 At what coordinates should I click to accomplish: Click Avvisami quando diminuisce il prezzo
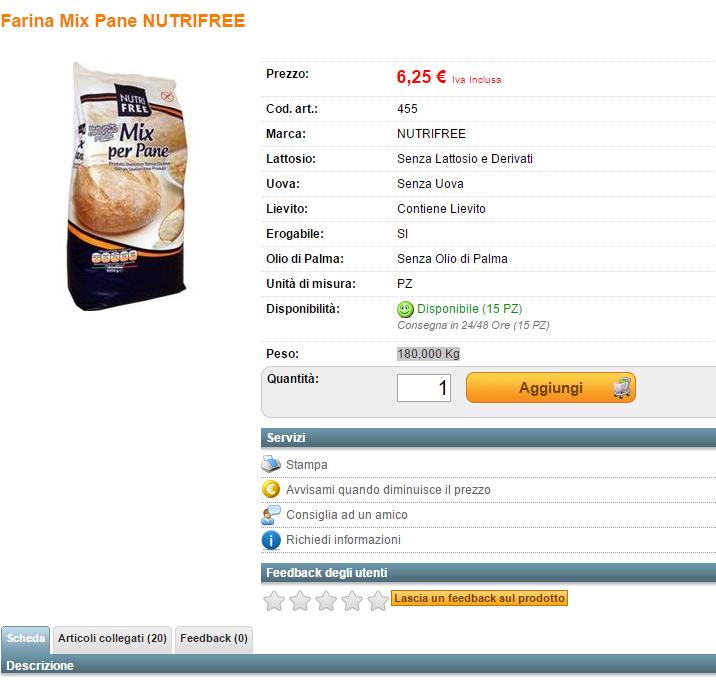click(x=388, y=490)
